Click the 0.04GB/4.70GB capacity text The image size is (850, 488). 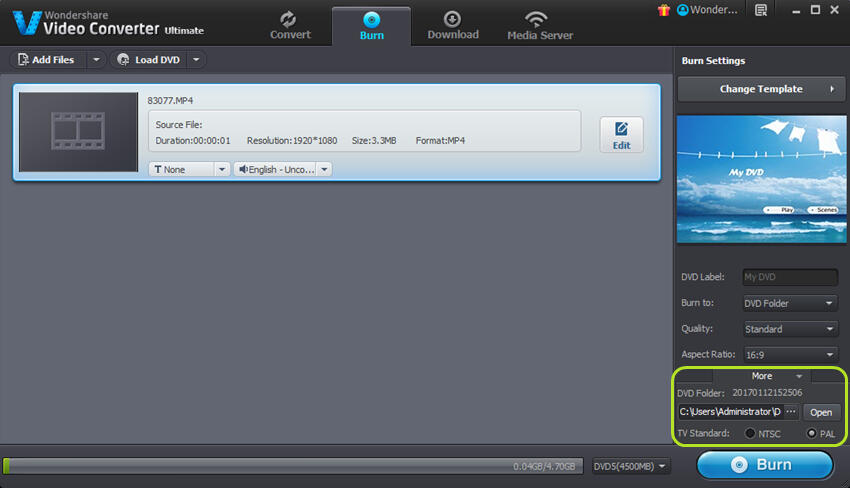pyautogui.click(x=544, y=466)
